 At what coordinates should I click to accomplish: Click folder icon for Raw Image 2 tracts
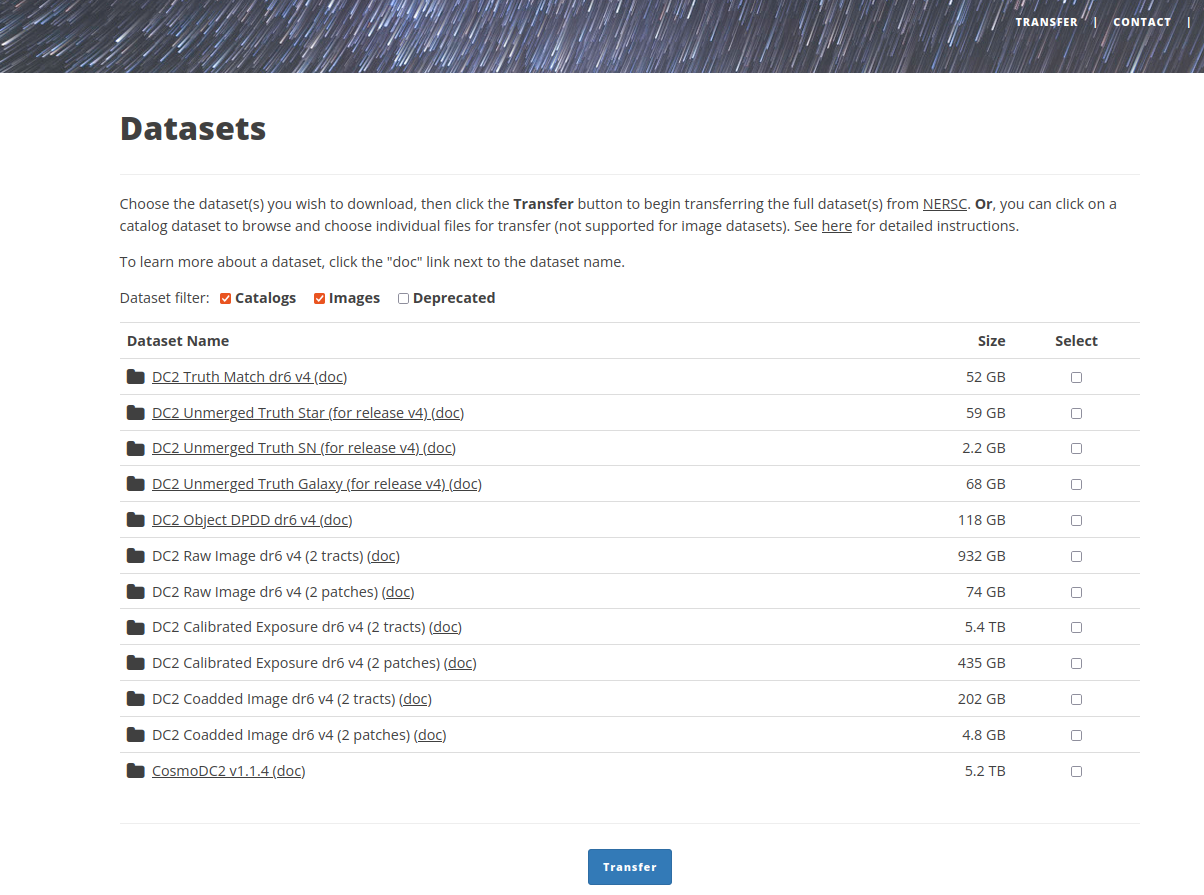(x=136, y=556)
